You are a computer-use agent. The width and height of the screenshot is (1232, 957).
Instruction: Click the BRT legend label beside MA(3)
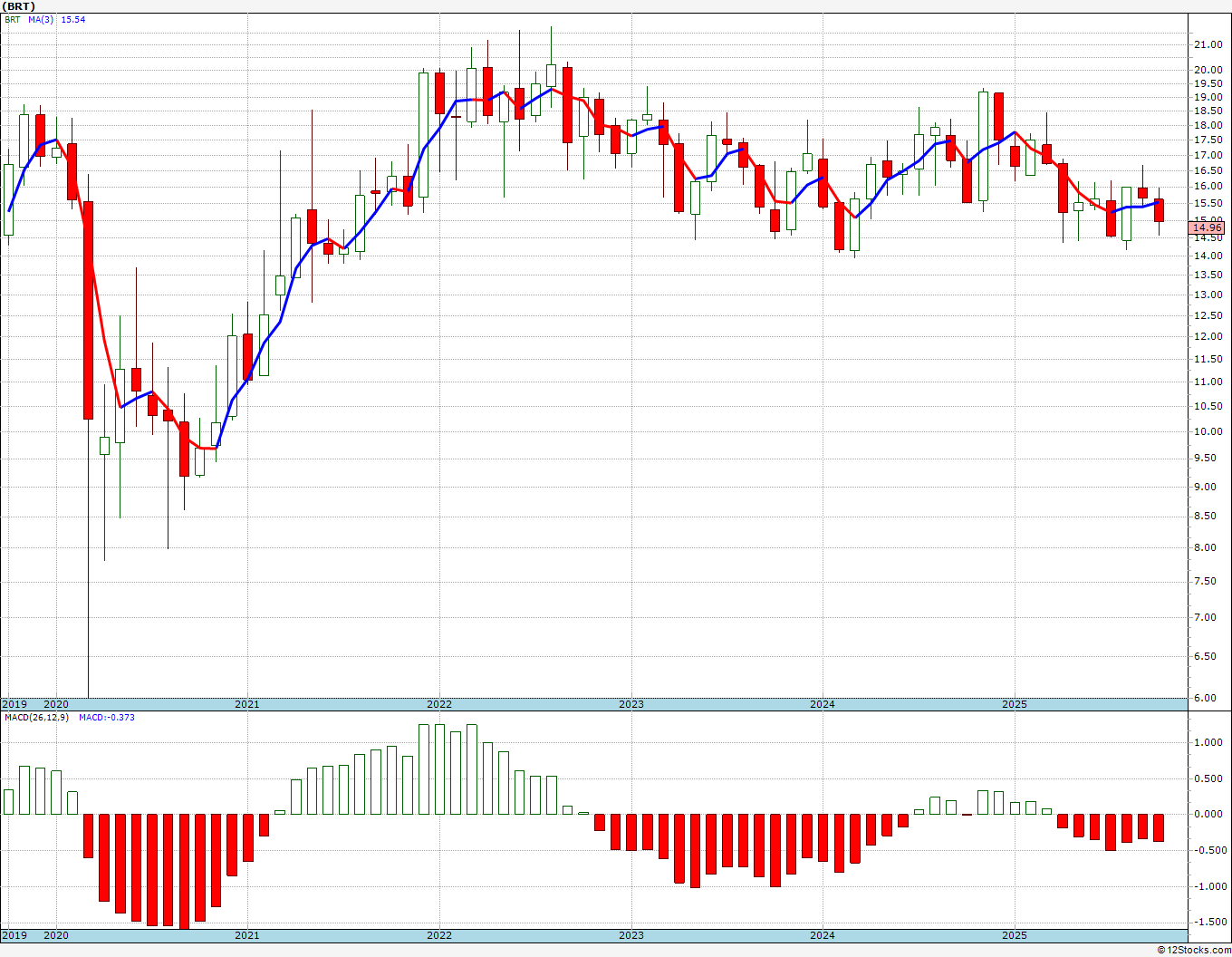click(12, 19)
